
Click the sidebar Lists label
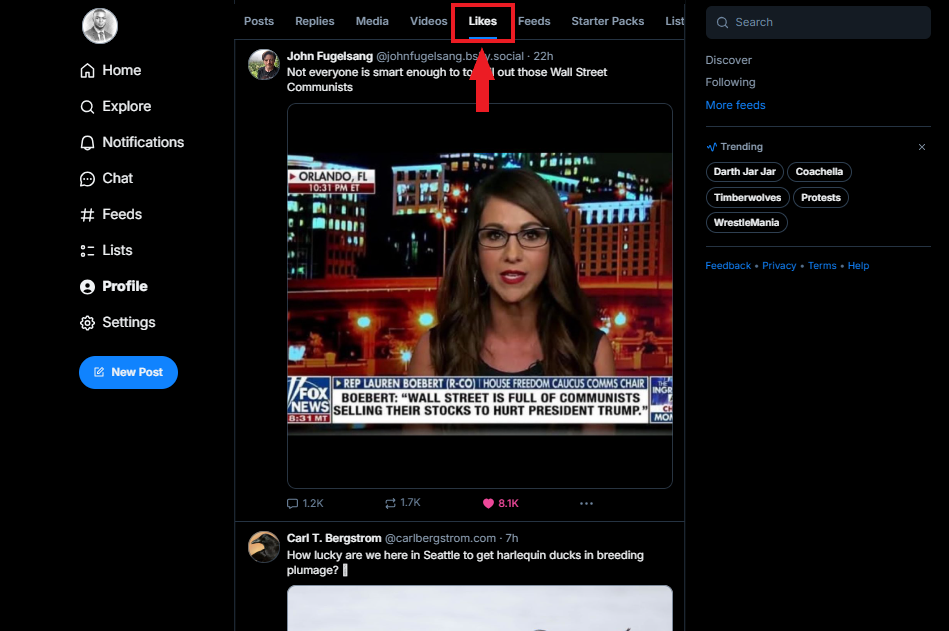pos(117,250)
